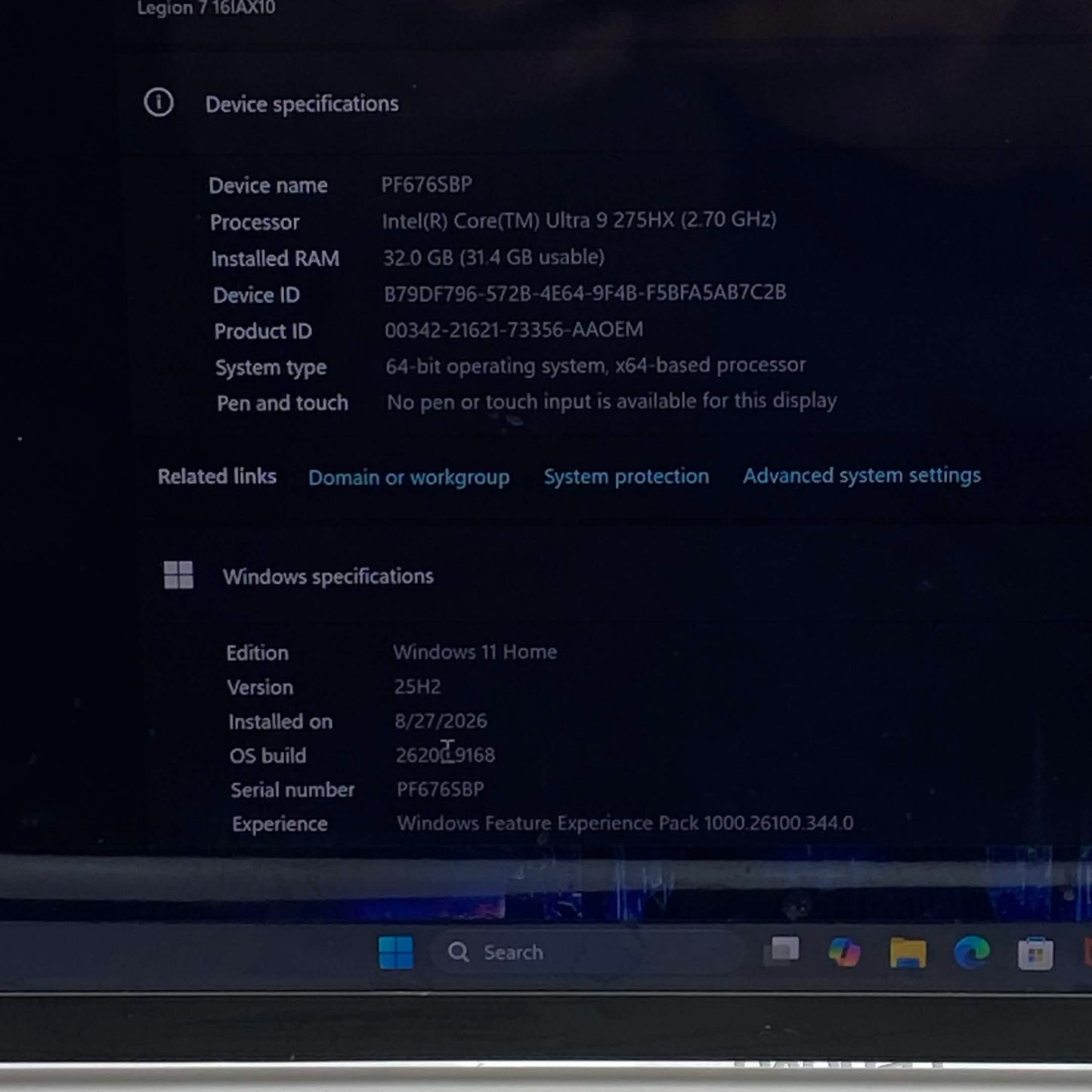The image size is (1092, 1092).
Task: Click the Experience label
Action: [x=280, y=824]
